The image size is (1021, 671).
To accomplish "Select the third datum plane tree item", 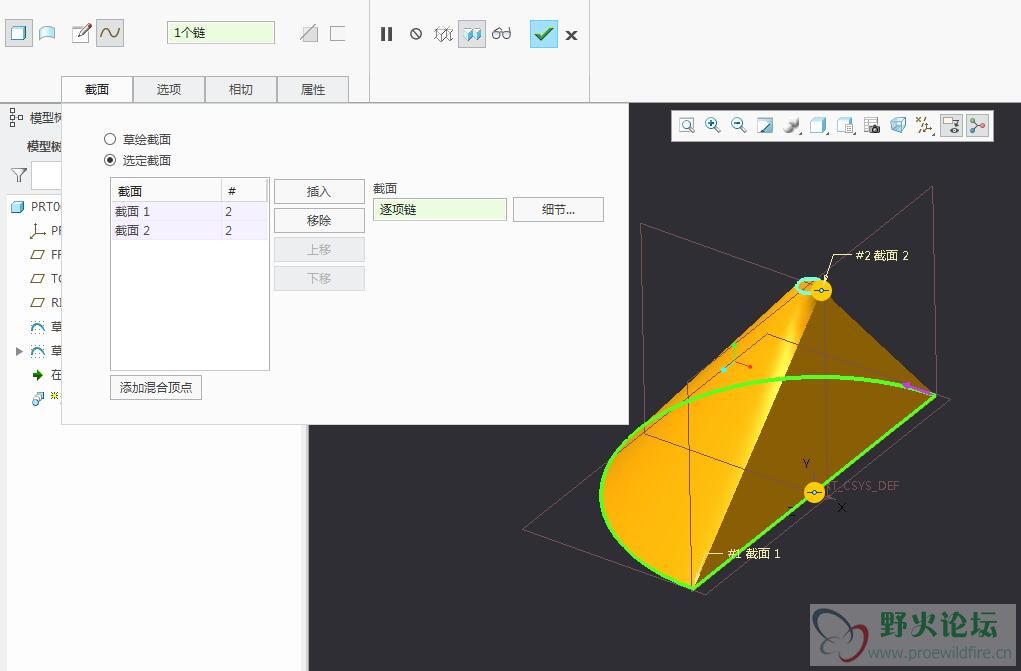I will [46, 302].
